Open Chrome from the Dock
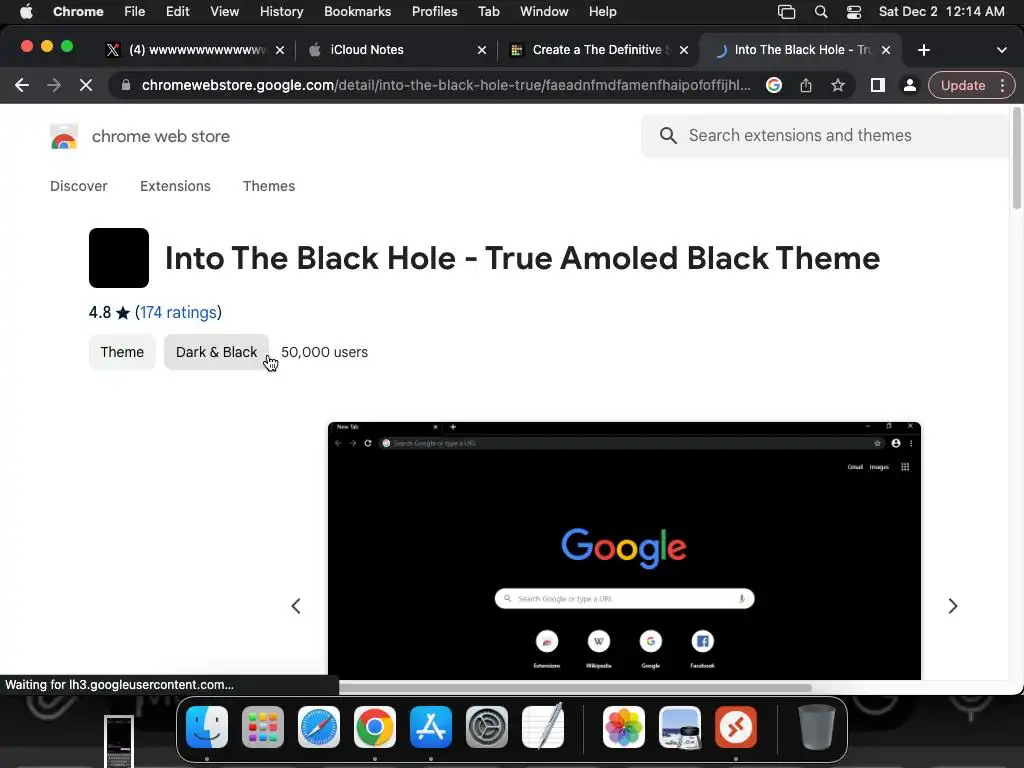 pyautogui.click(x=375, y=727)
